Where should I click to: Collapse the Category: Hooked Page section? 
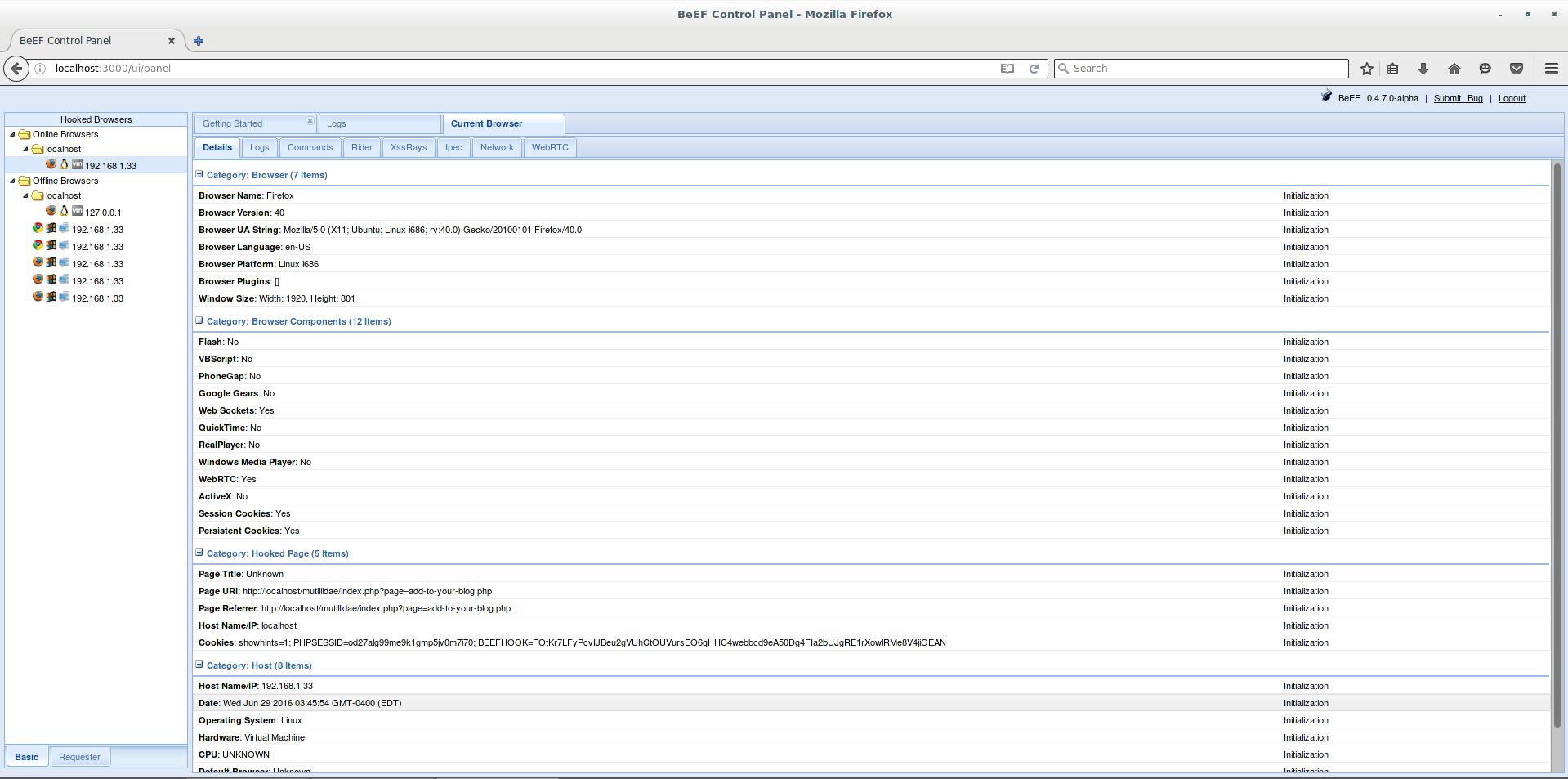(199, 553)
